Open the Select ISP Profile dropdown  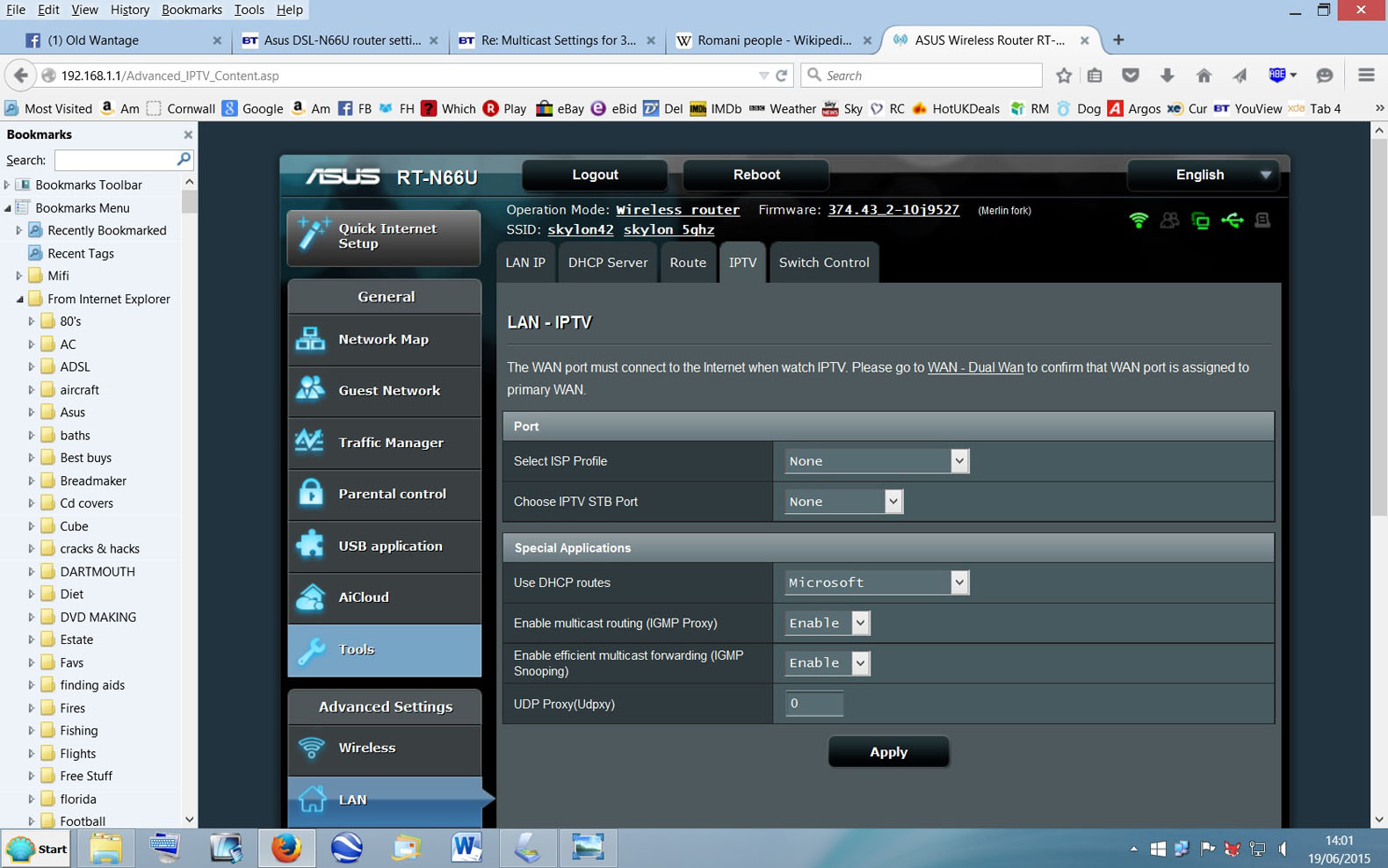pyautogui.click(x=876, y=461)
